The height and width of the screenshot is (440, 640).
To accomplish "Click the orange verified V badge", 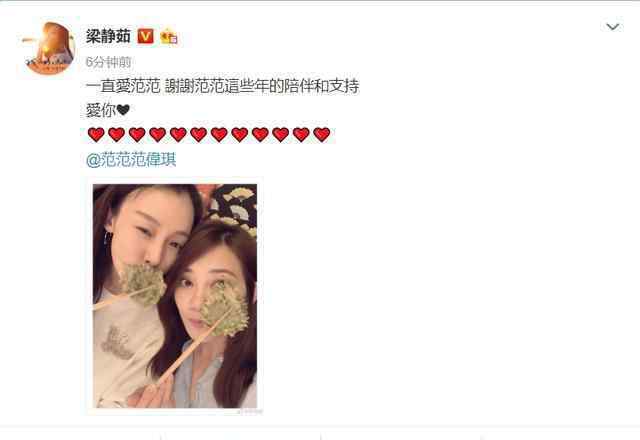I will pyautogui.click(x=145, y=36).
